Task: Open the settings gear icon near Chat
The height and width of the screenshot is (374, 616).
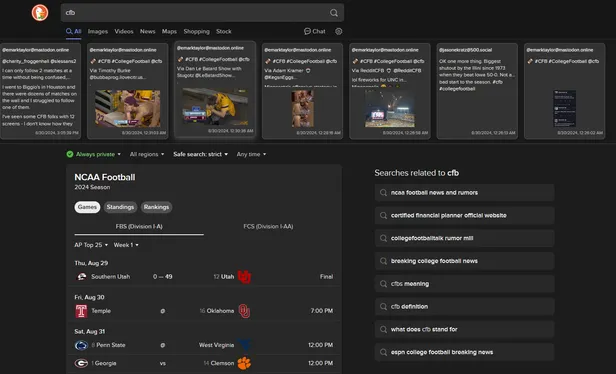Action: point(338,31)
